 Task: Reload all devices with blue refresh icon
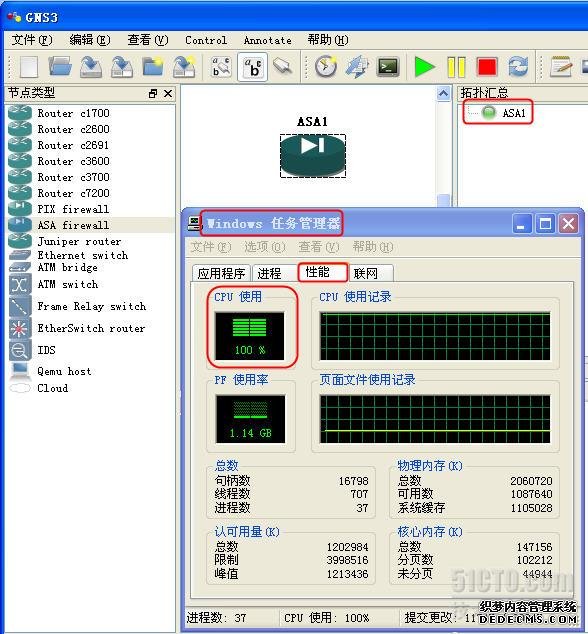(518, 66)
